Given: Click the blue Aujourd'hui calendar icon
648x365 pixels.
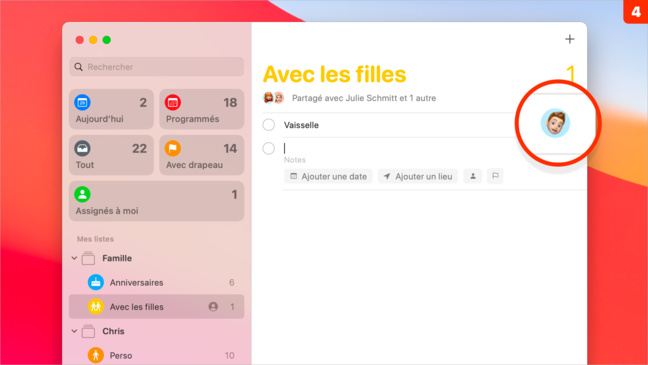Looking at the screenshot, I should coord(82,102).
